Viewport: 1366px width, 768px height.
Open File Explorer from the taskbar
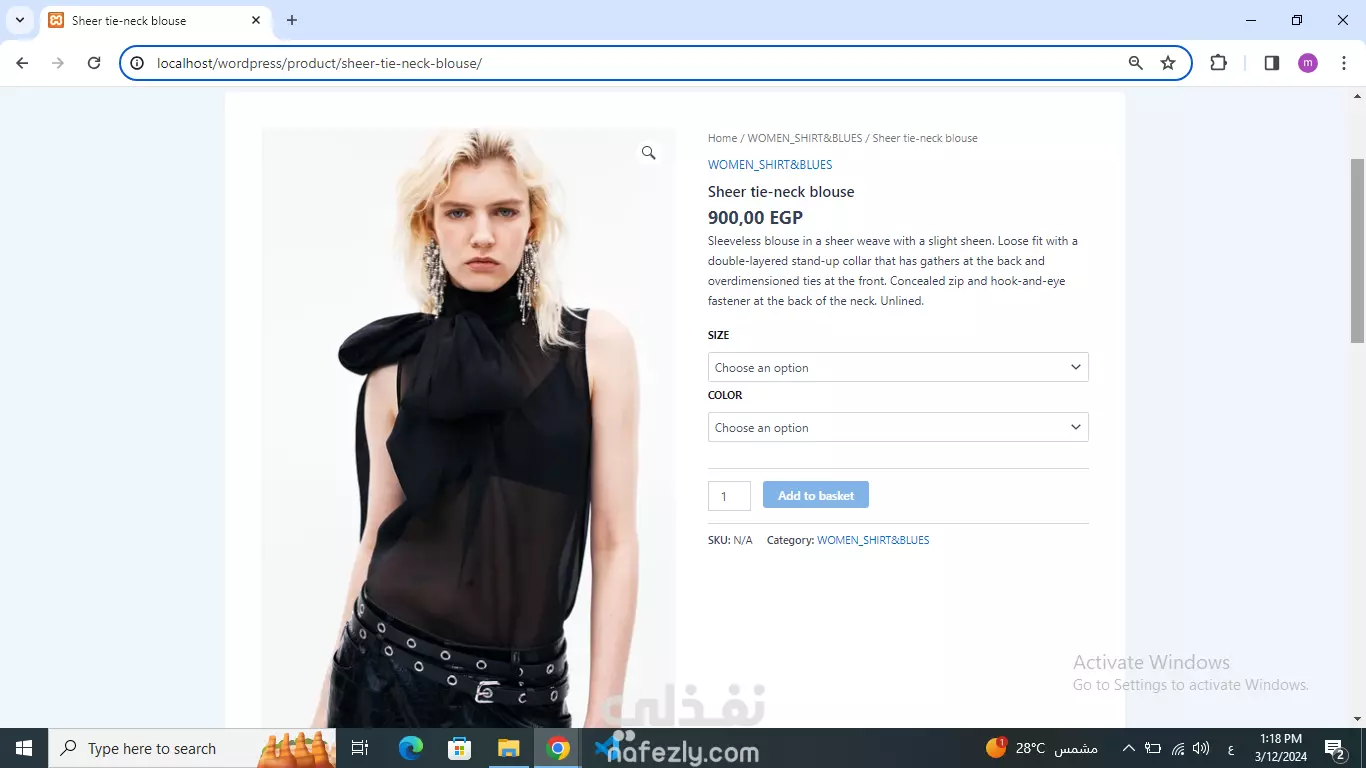point(509,748)
